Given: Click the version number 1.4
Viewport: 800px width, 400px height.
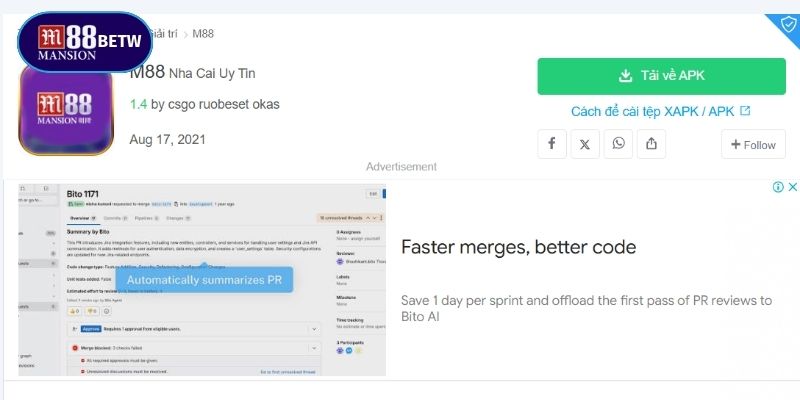Looking at the screenshot, I should [x=138, y=105].
